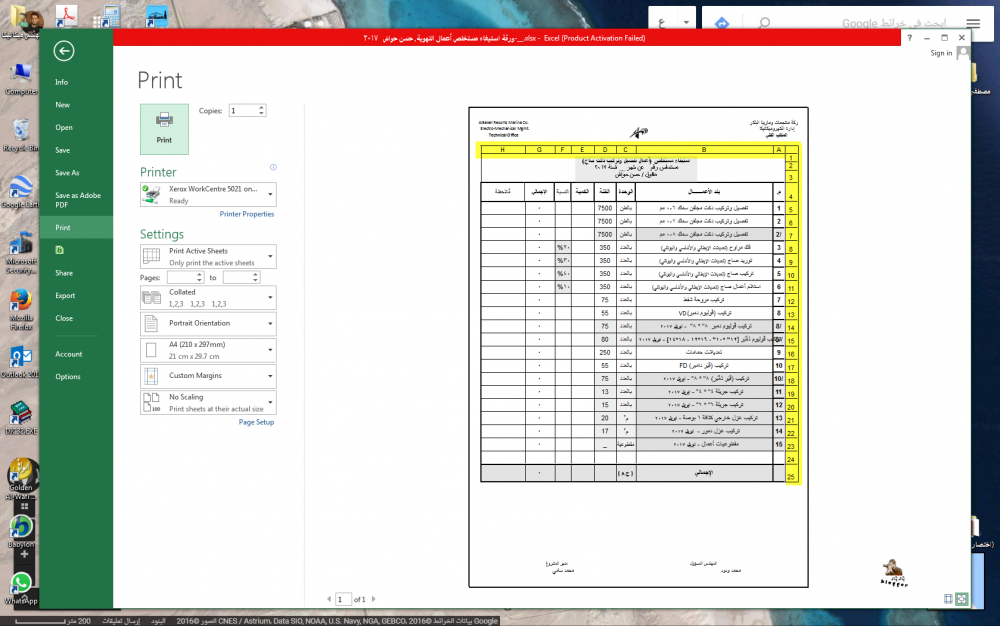Expand the Collated dropdown
Viewport: 1000px width, 626px height.
[x=270, y=297]
